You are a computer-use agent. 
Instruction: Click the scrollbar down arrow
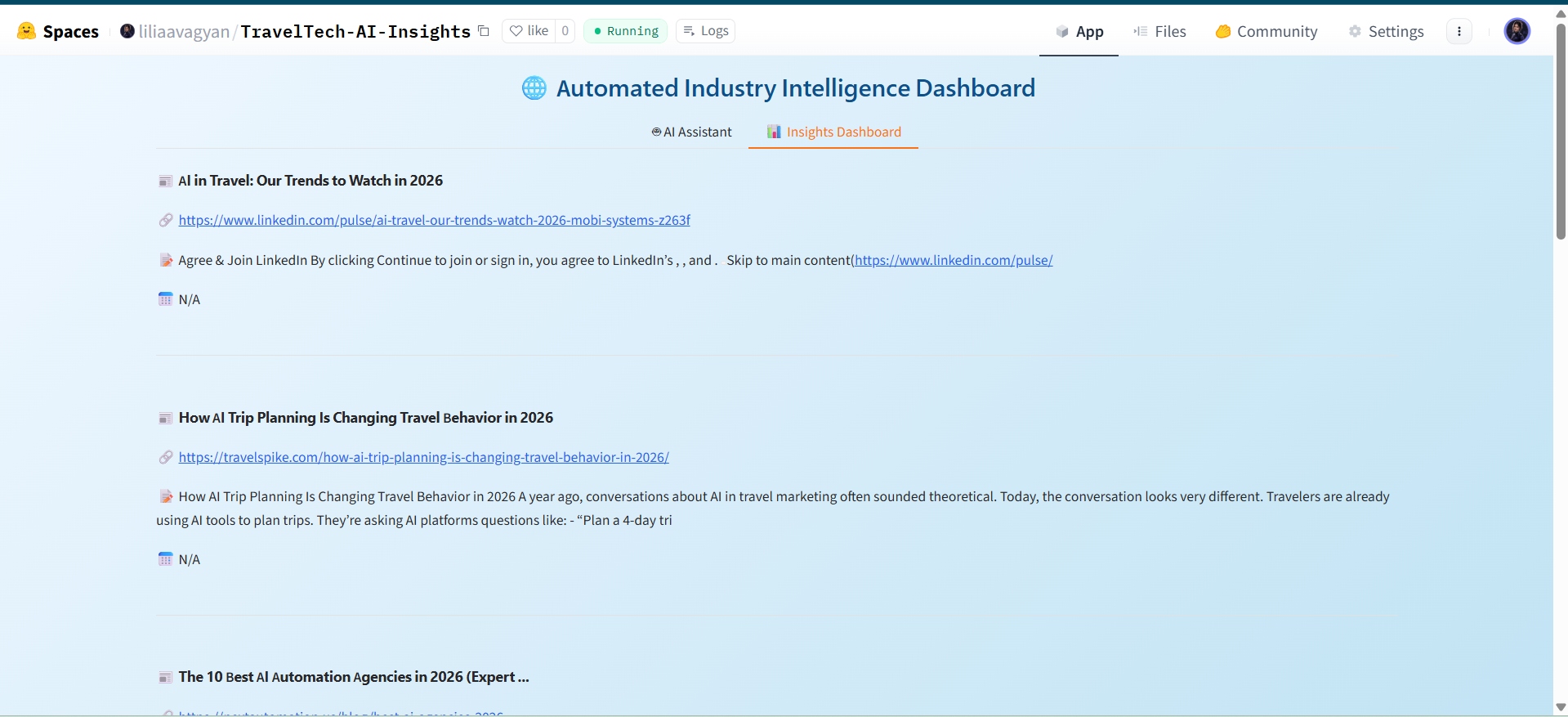(1561, 707)
